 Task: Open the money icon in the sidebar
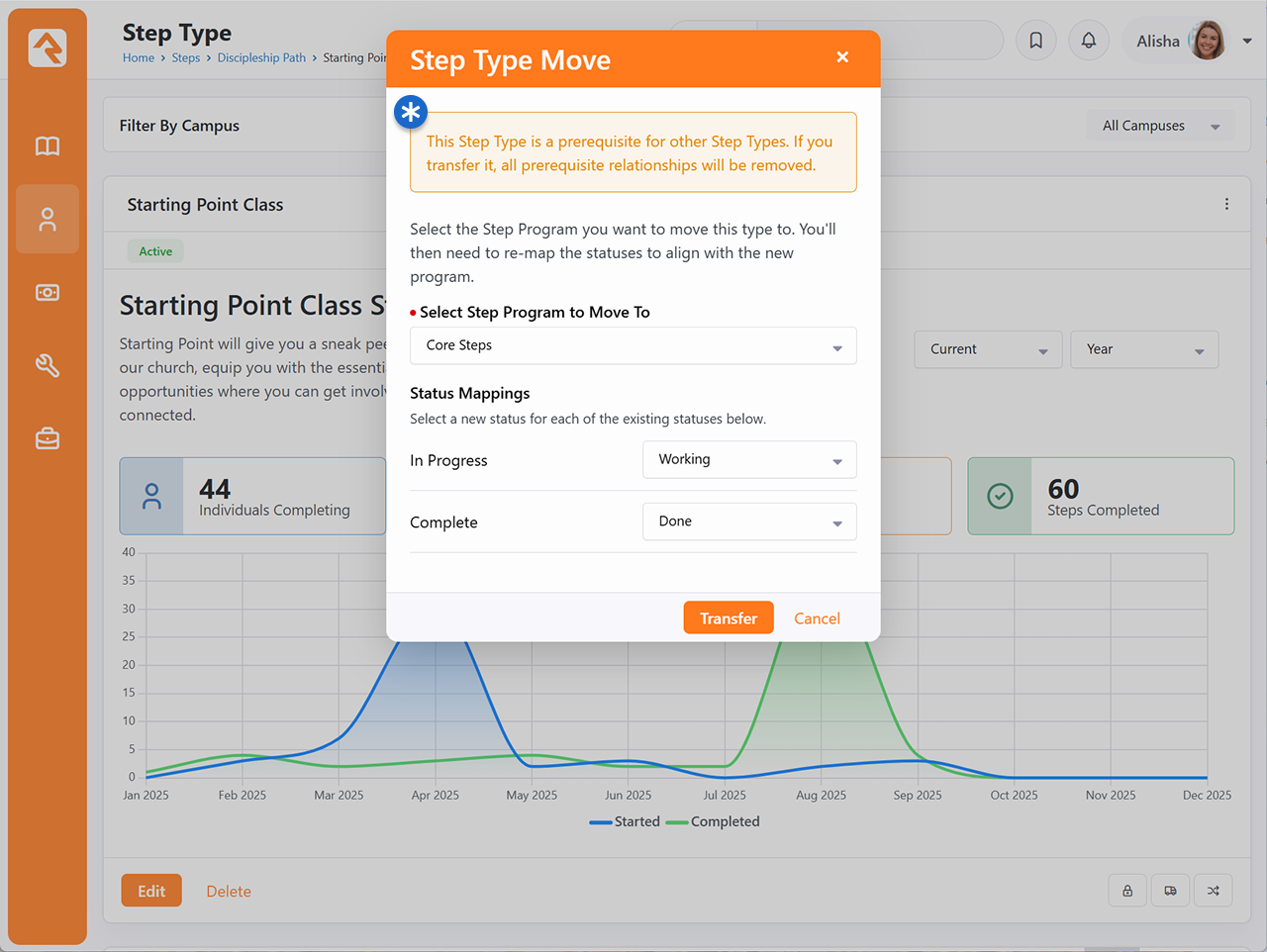click(48, 293)
